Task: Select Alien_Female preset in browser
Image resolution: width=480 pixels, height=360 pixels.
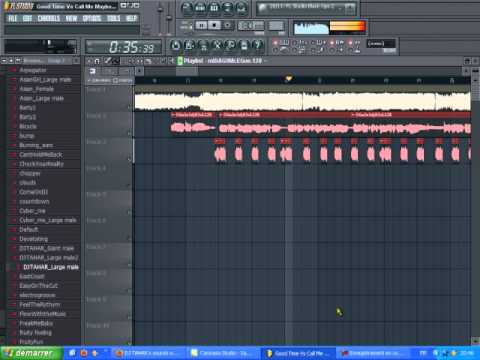Action: pos(36,89)
